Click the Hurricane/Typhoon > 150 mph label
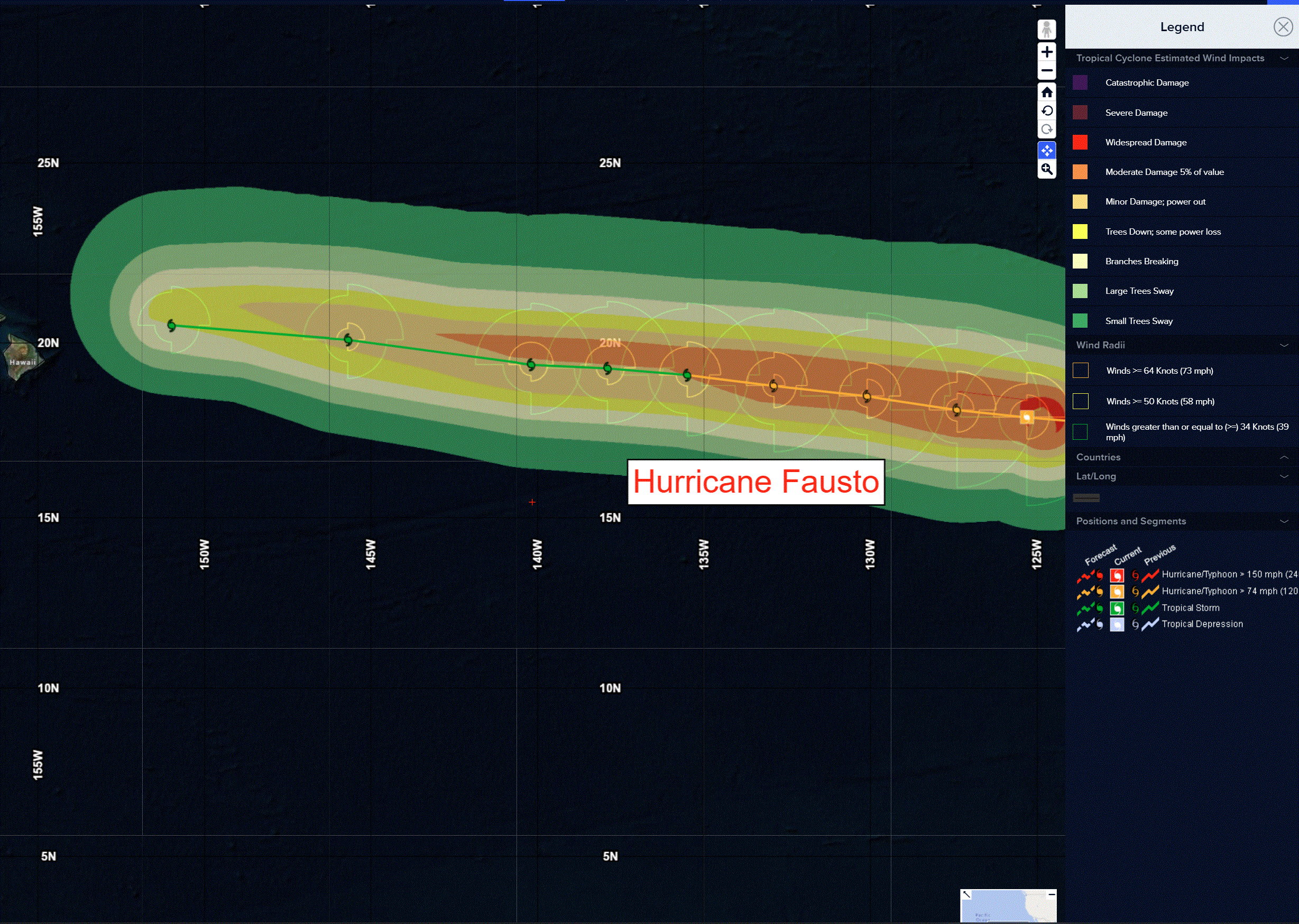Image resolution: width=1299 pixels, height=924 pixels. pos(1230,575)
